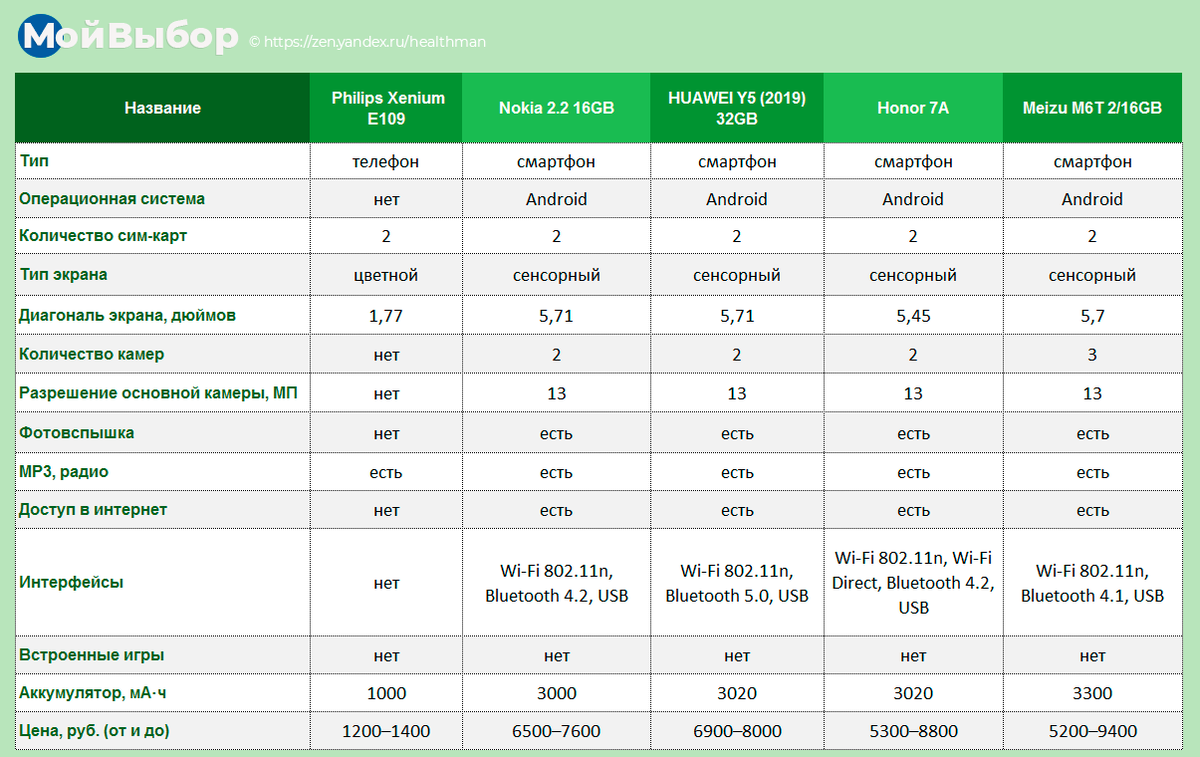Viewport: 1200px width, 757px height.
Task: Select Philips operating system cell нет
Action: click(x=386, y=199)
